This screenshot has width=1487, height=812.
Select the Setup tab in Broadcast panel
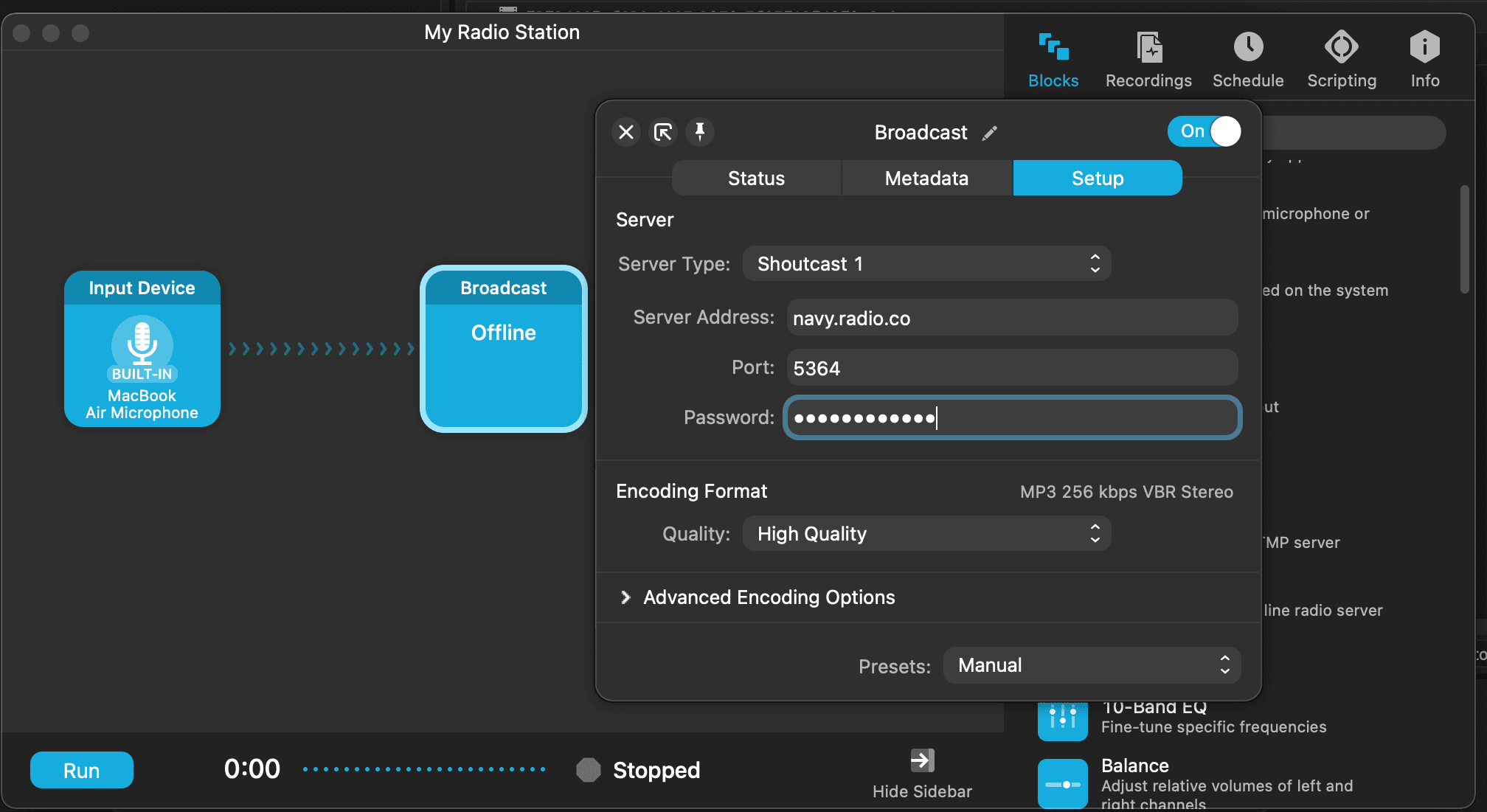click(1097, 178)
